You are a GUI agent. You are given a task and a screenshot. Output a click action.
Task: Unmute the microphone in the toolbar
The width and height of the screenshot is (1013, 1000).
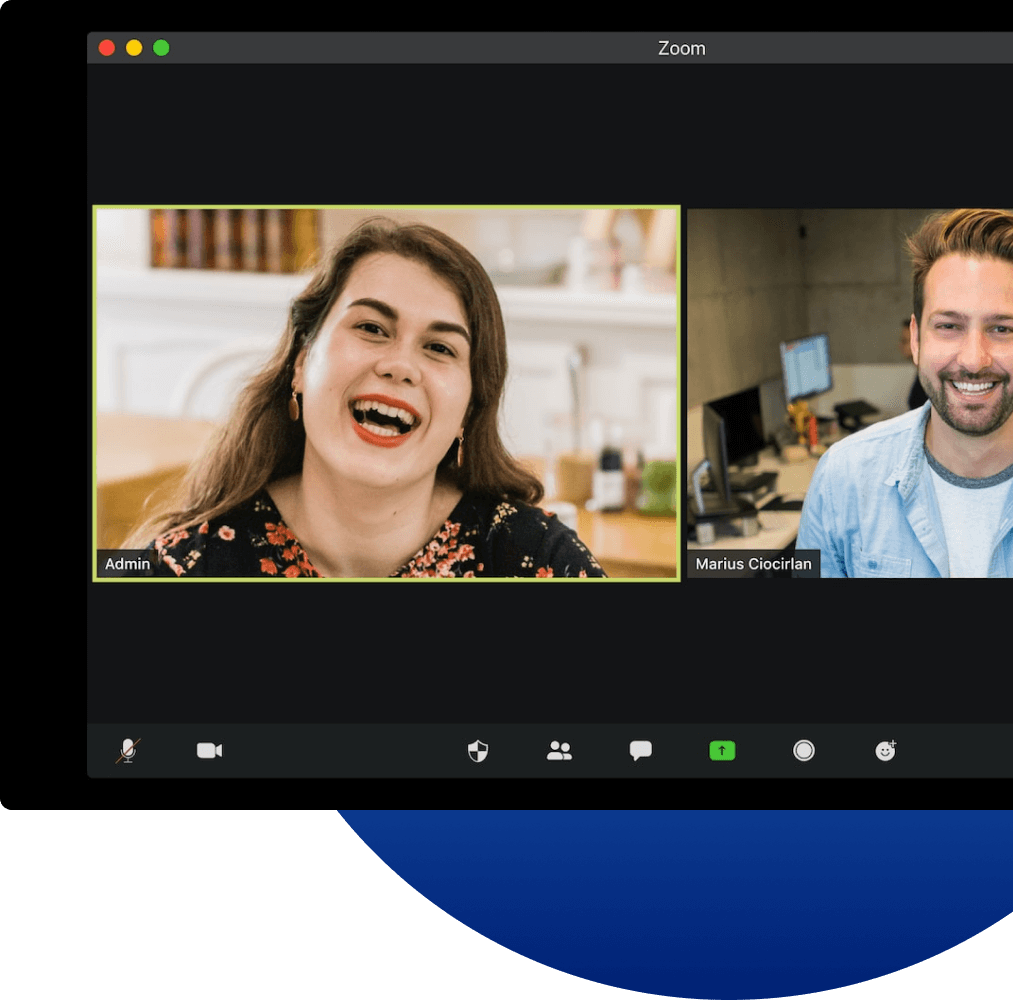[128, 751]
